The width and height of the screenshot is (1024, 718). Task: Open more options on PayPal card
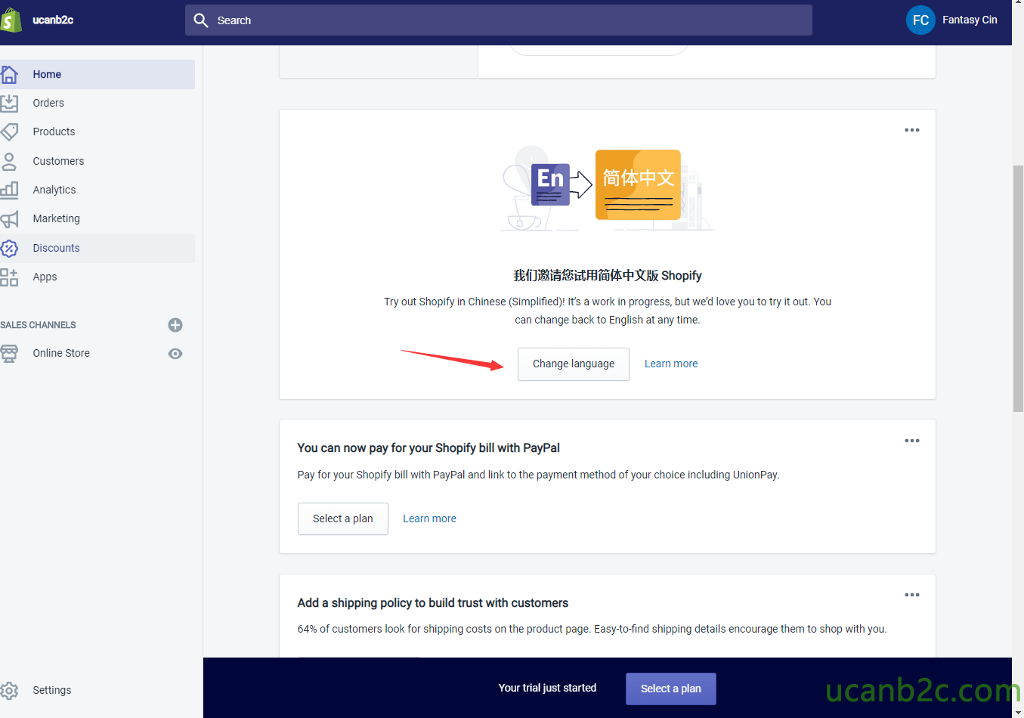(x=912, y=440)
